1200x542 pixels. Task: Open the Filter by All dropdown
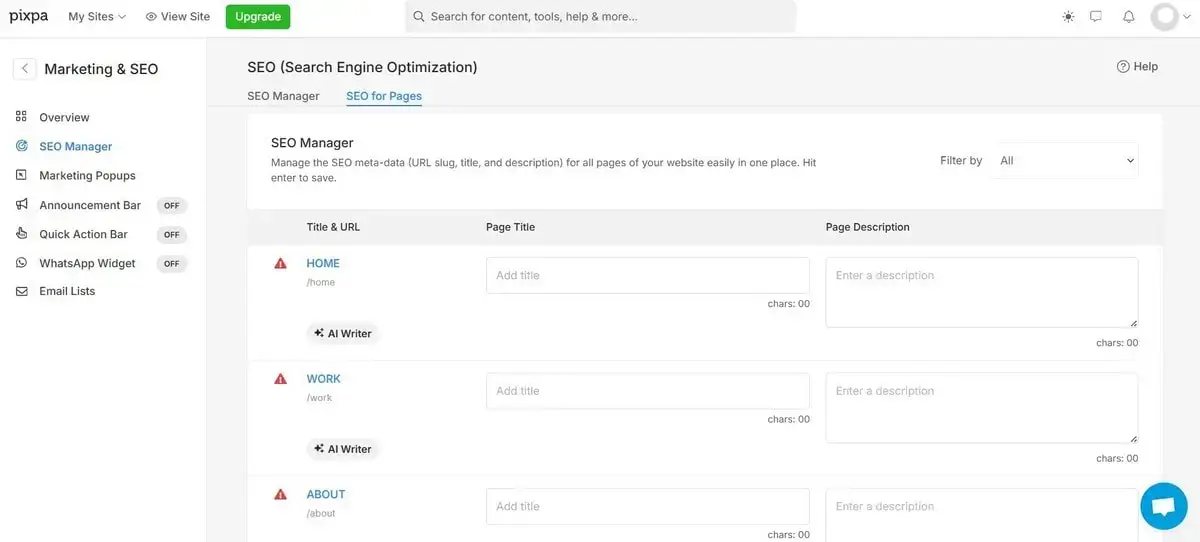pos(1065,160)
